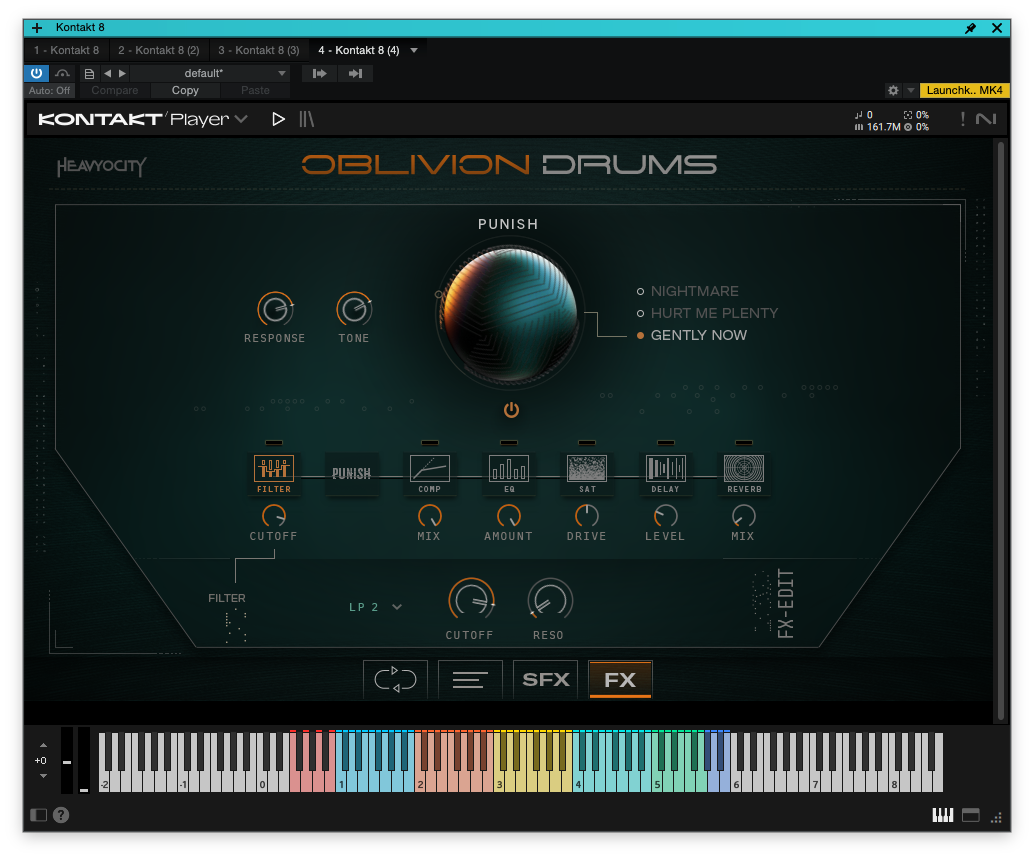Open the Kontakt Player menu chevron
Screen dimensions: 1034x859
(241, 119)
